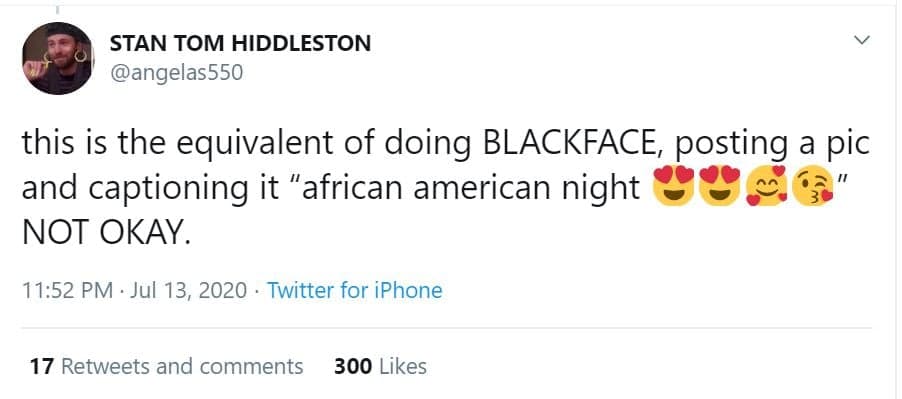Expand the tweet options chevron
The image size is (902, 399).
pyautogui.click(x=861, y=40)
